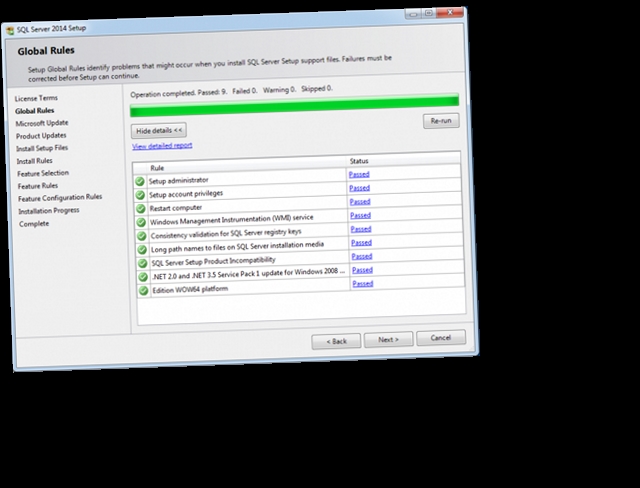Click green check icon beside Restart computer
This screenshot has height=488, width=640.
point(140,209)
